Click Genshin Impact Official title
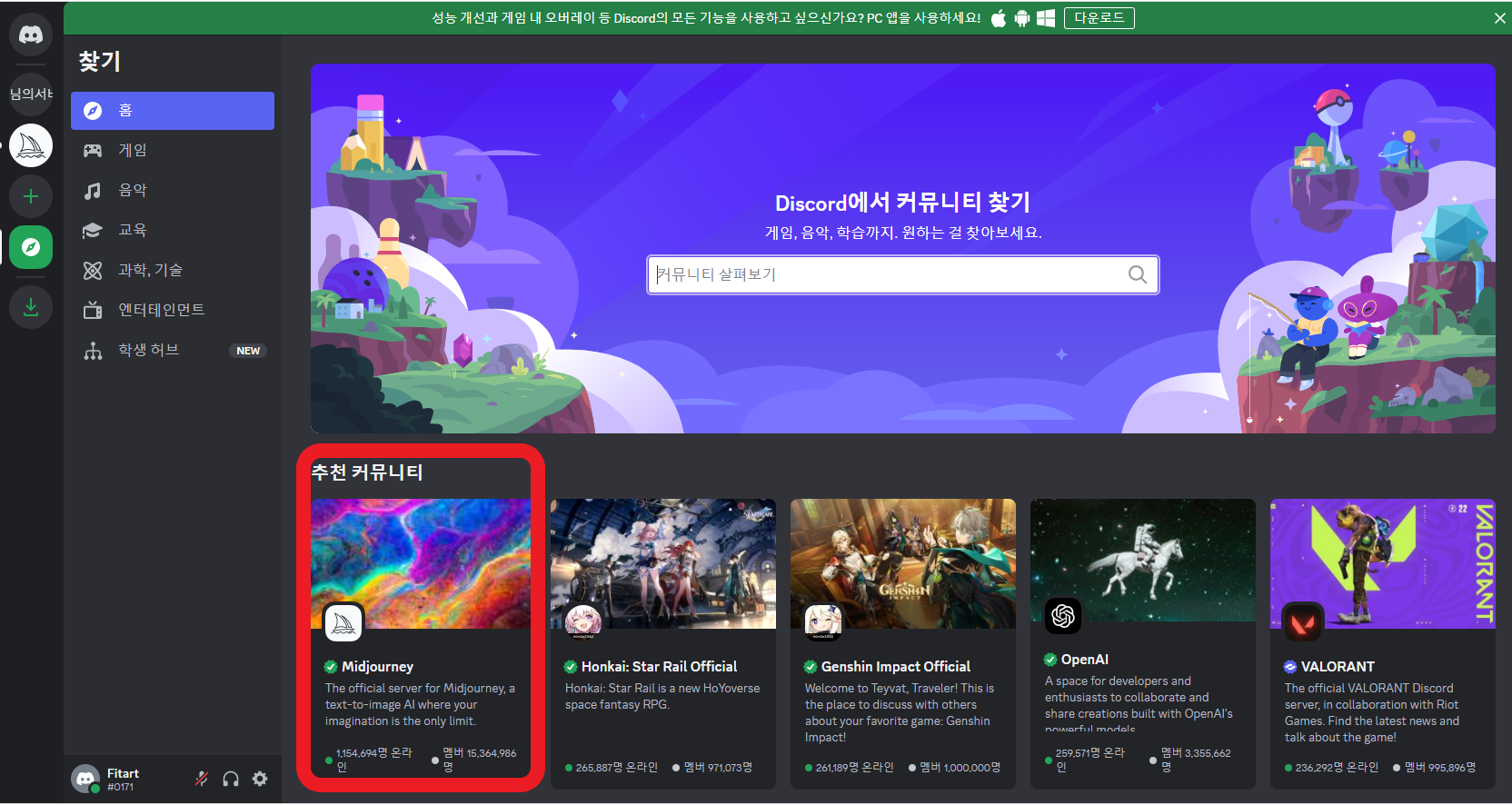Screen dimensions: 1512x805 click(x=896, y=667)
